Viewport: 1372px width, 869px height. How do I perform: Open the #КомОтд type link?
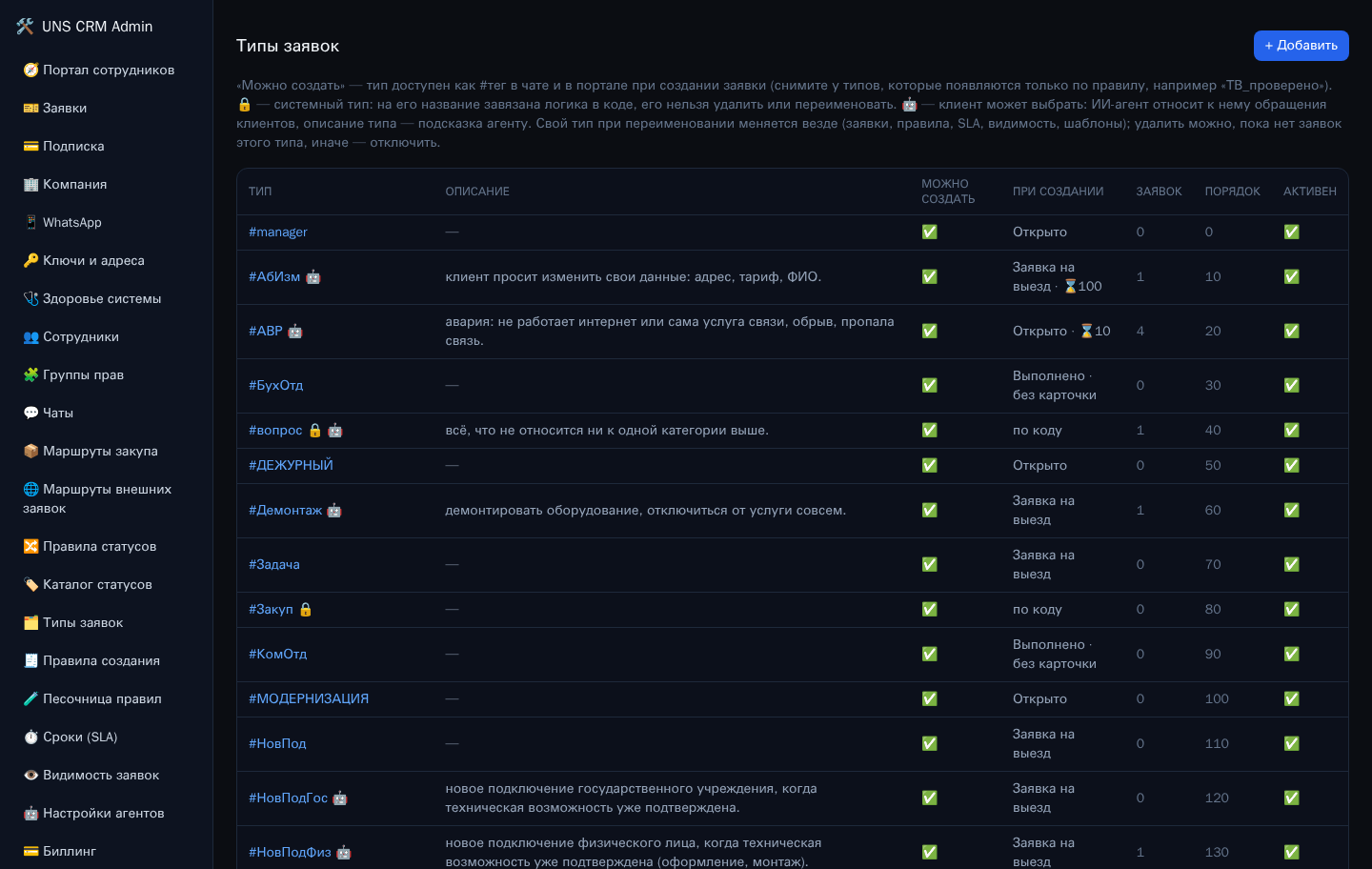(277, 654)
